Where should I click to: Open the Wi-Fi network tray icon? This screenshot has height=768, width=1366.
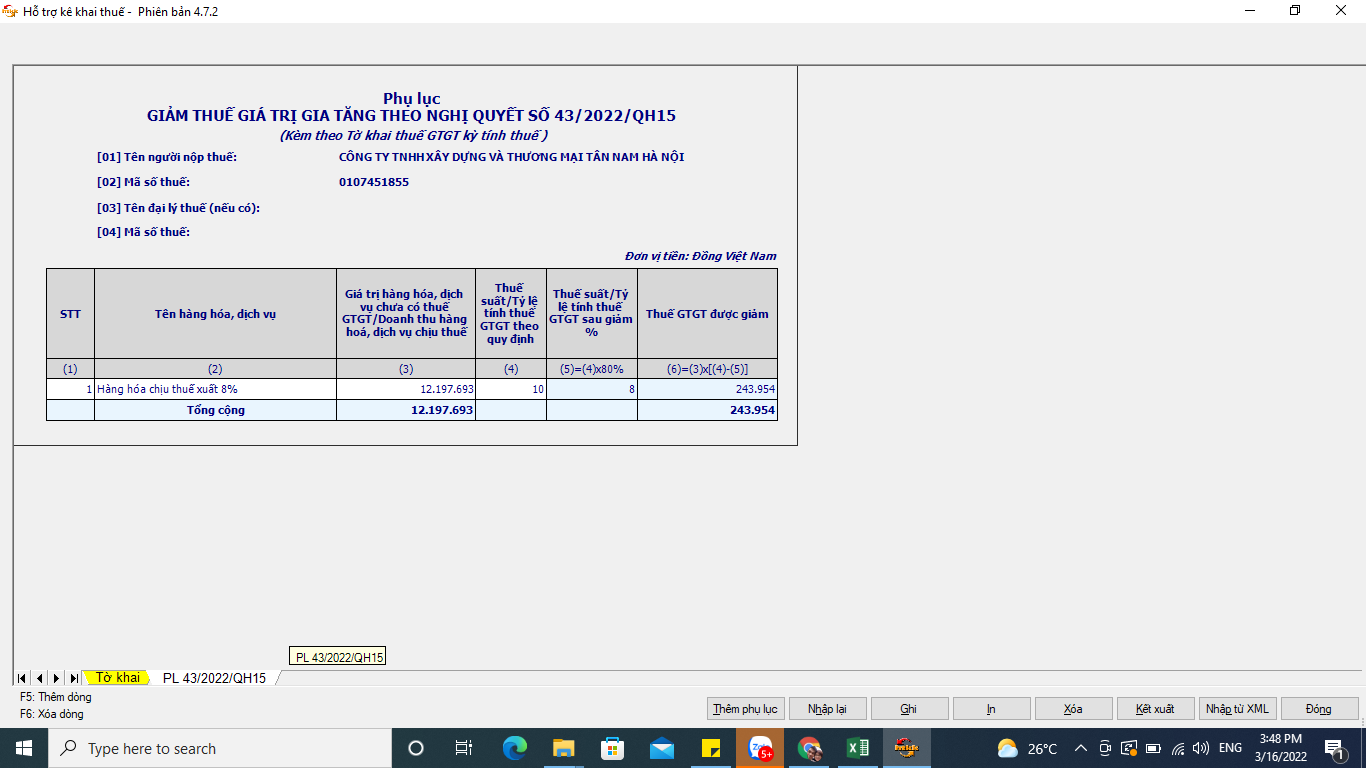click(x=1178, y=748)
